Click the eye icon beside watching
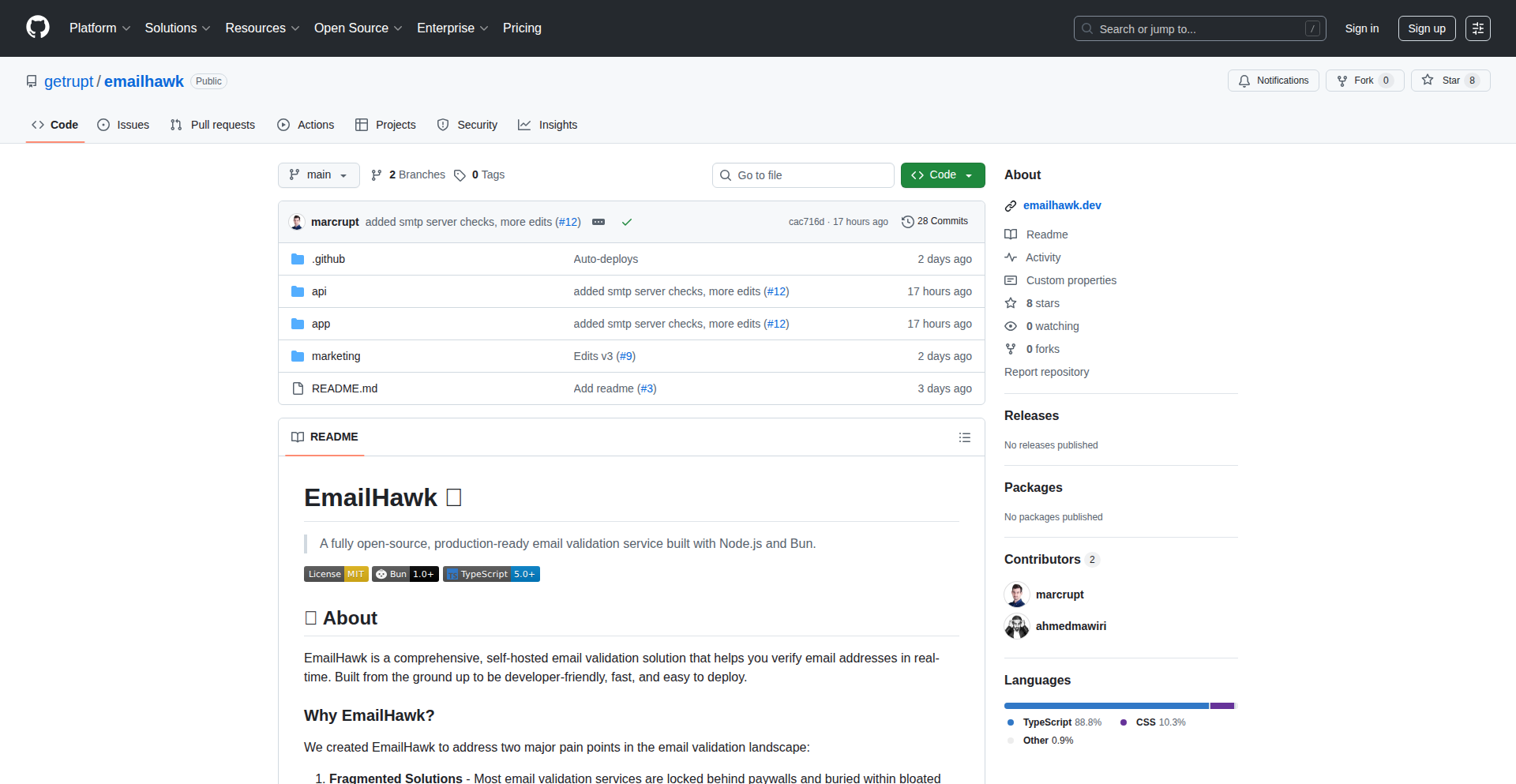Image resolution: width=1516 pixels, height=784 pixels. click(x=1011, y=326)
